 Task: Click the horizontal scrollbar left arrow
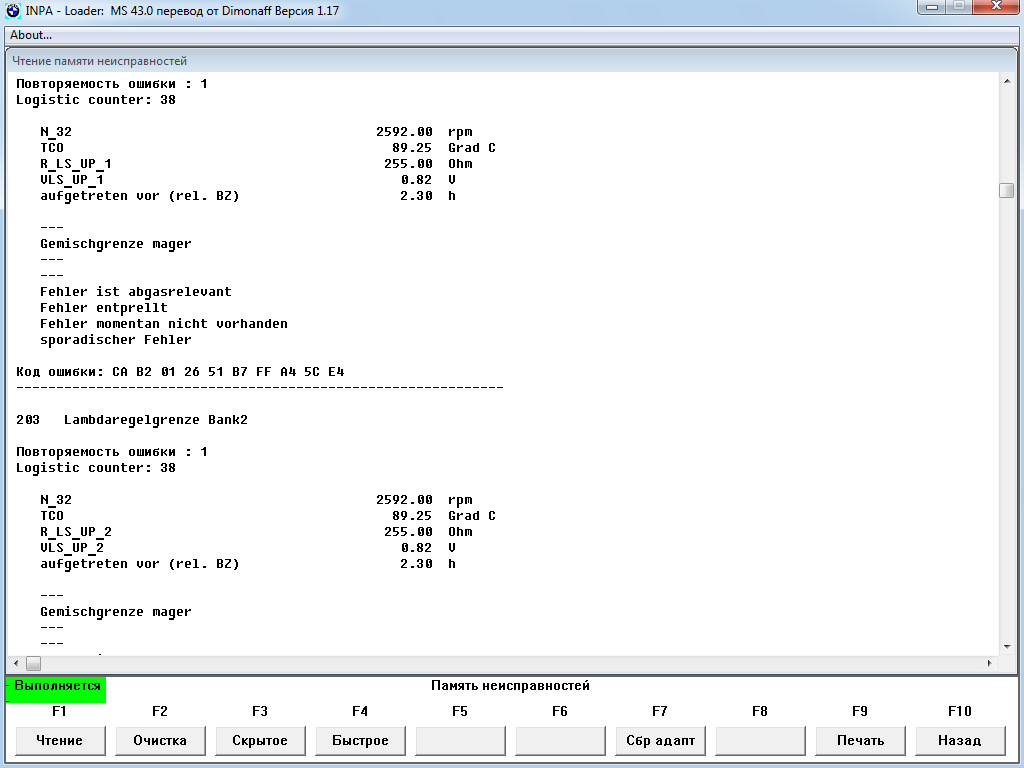click(x=15, y=663)
